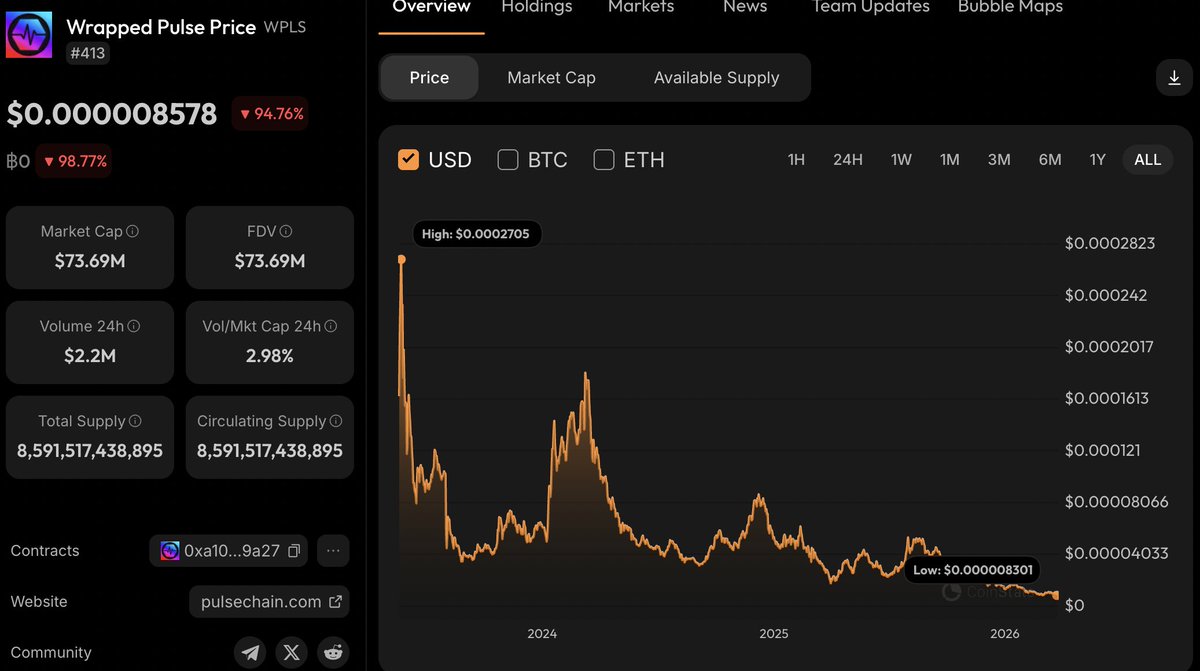Click FDV info icon

click(x=286, y=231)
